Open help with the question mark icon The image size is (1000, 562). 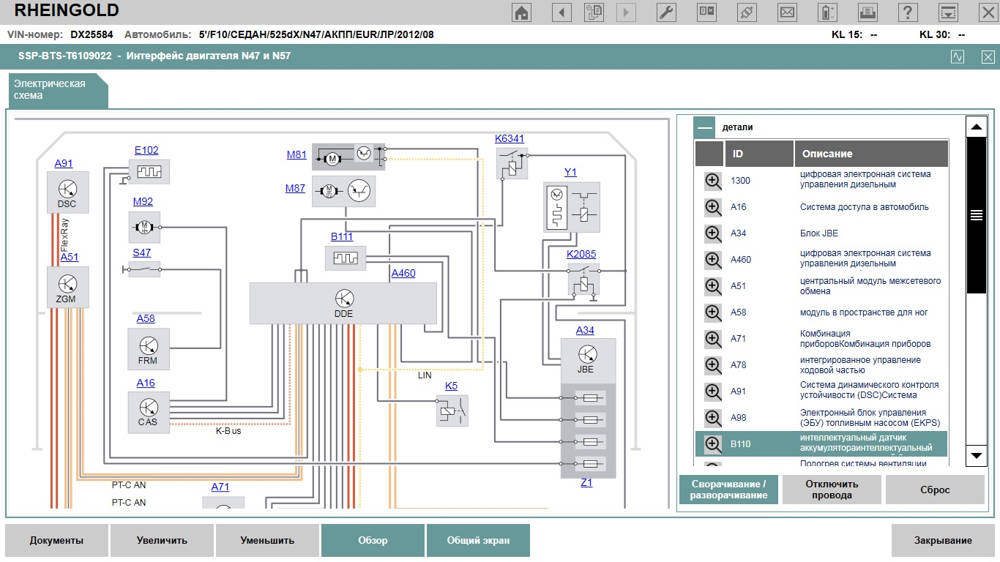[x=908, y=12]
